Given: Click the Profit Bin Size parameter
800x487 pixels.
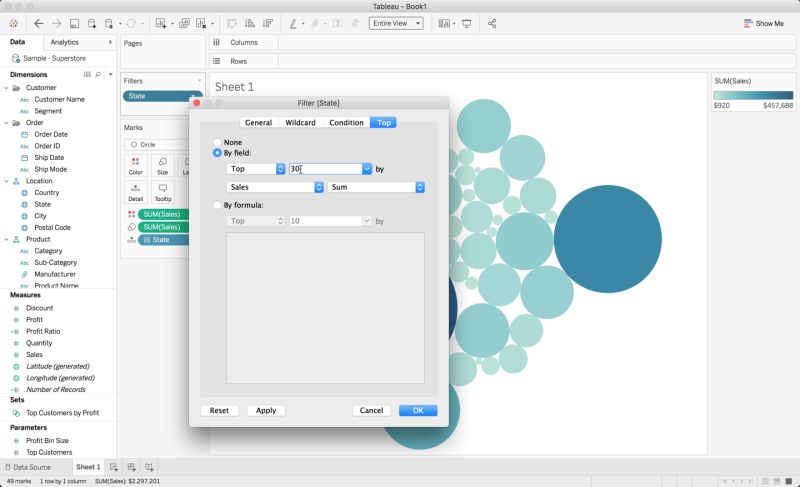Looking at the screenshot, I should pyautogui.click(x=47, y=441).
